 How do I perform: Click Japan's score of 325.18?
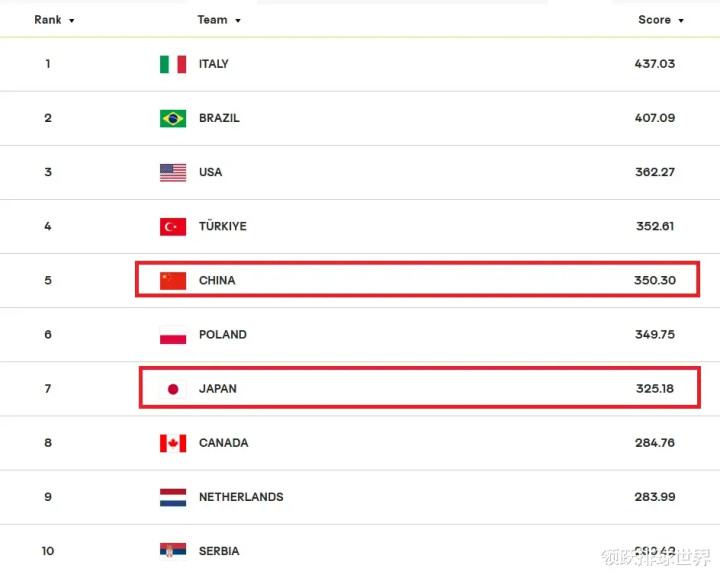(655, 388)
